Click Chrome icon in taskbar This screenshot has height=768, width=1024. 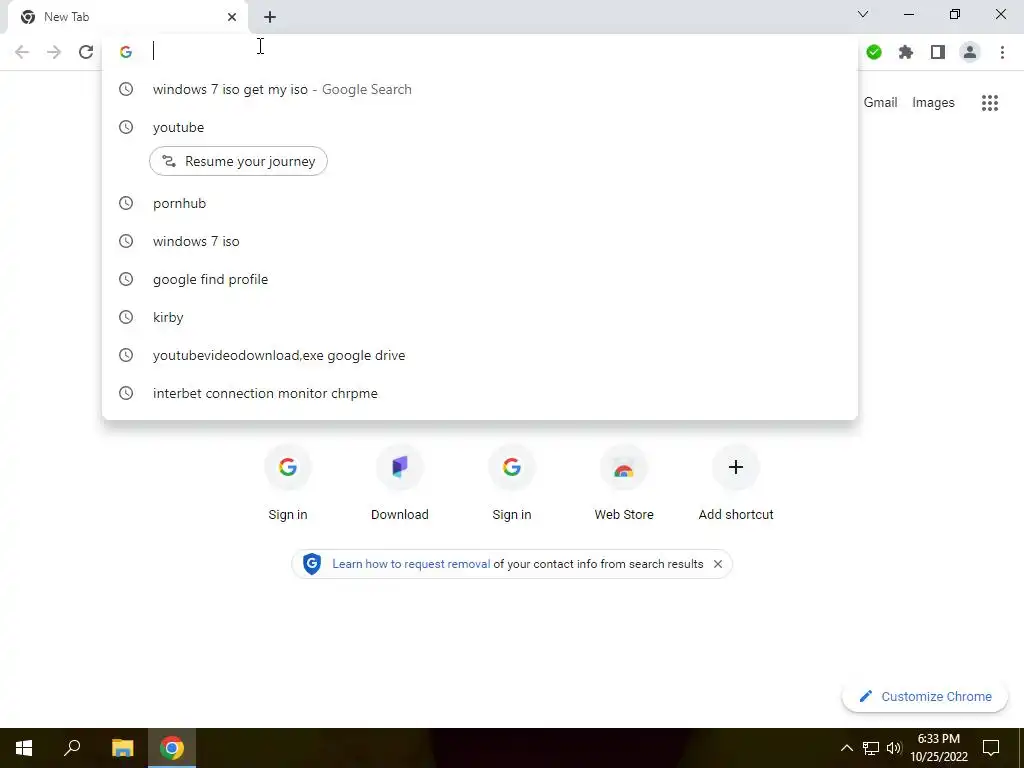tap(172, 748)
